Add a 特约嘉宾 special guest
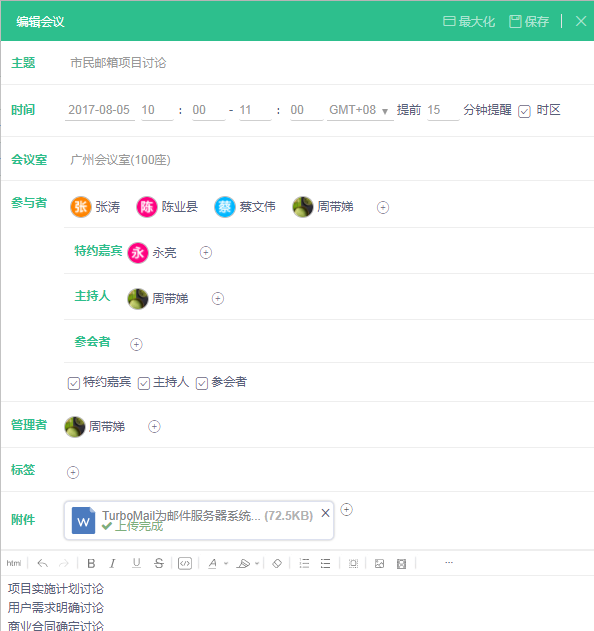Viewport: 594px width, 631px height. pos(206,252)
